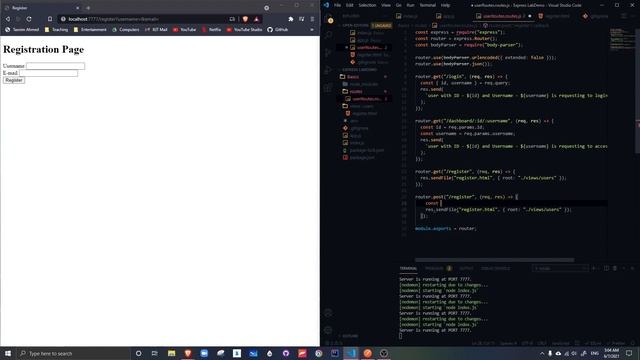Open the YouTube bookmark
This screenshot has height=360, width=640.
(x=184, y=29)
